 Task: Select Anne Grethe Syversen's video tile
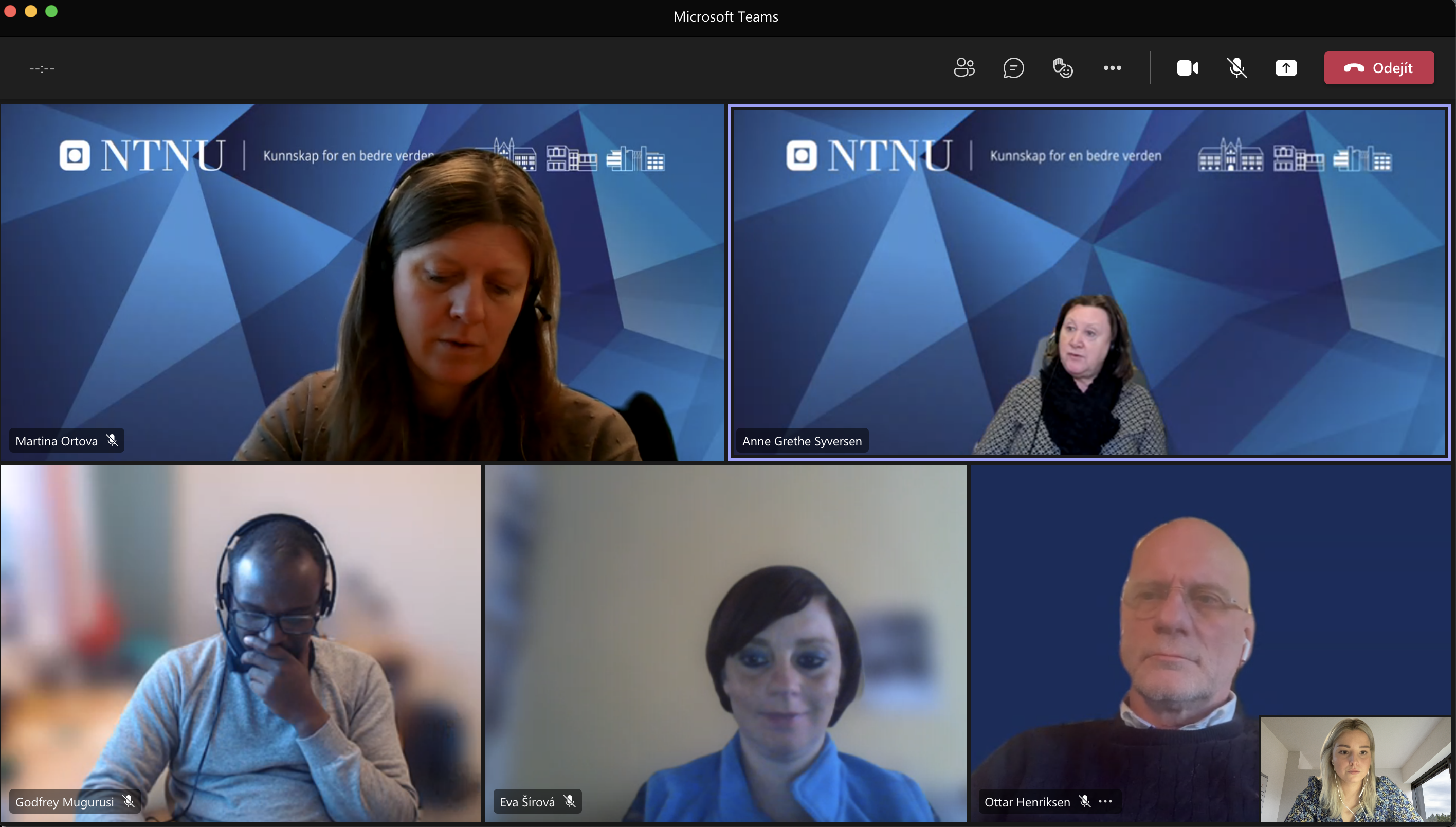tap(1089, 282)
